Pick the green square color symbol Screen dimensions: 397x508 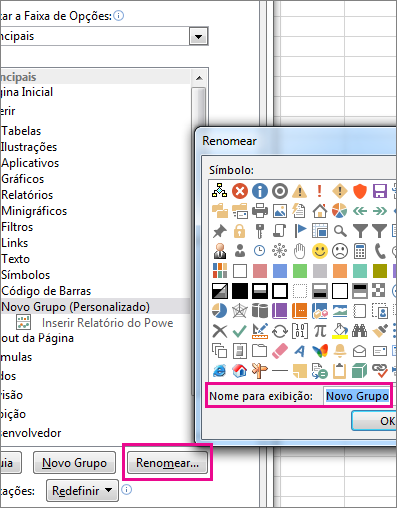(300, 271)
